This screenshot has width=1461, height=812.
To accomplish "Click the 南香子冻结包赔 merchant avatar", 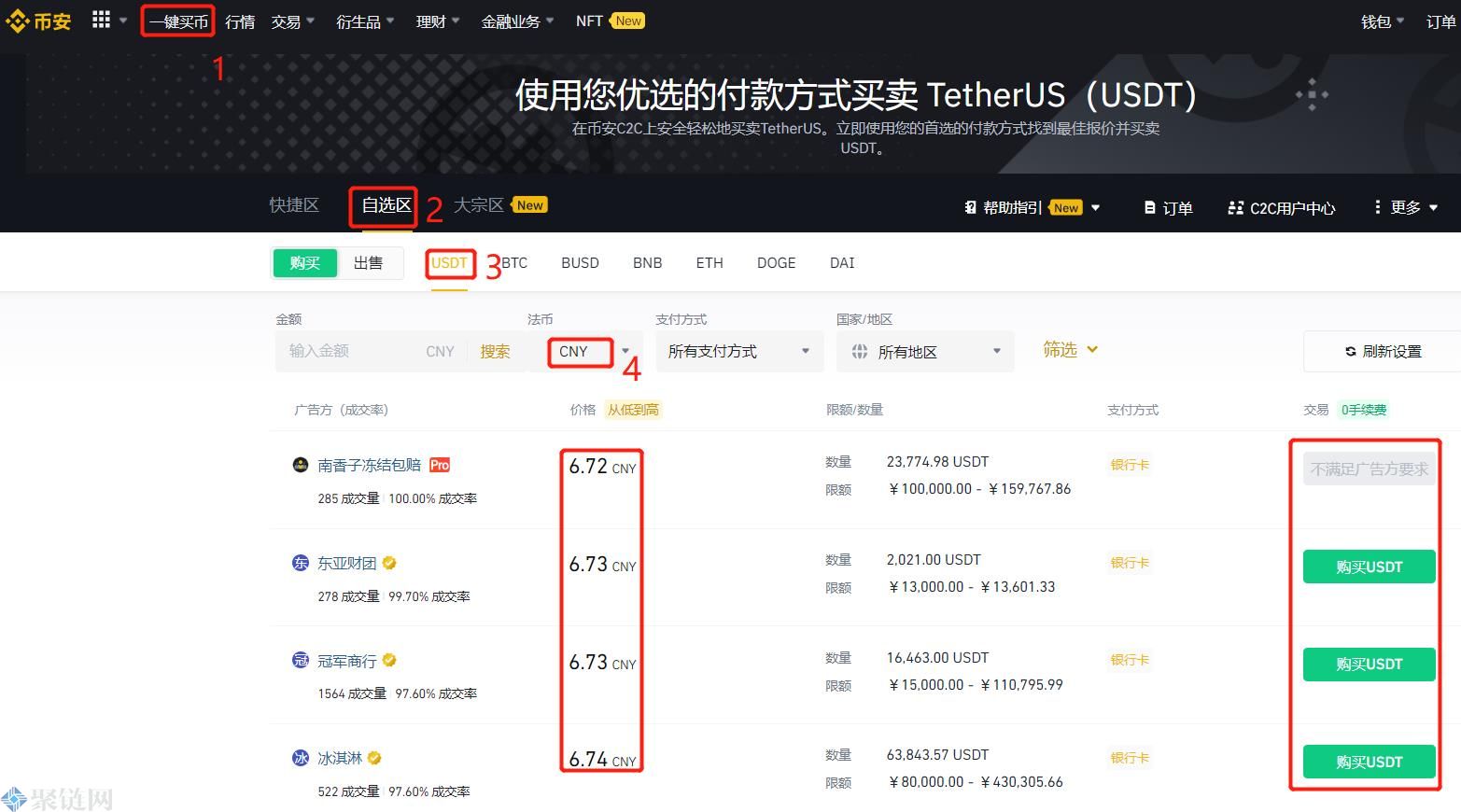I will tap(301, 465).
